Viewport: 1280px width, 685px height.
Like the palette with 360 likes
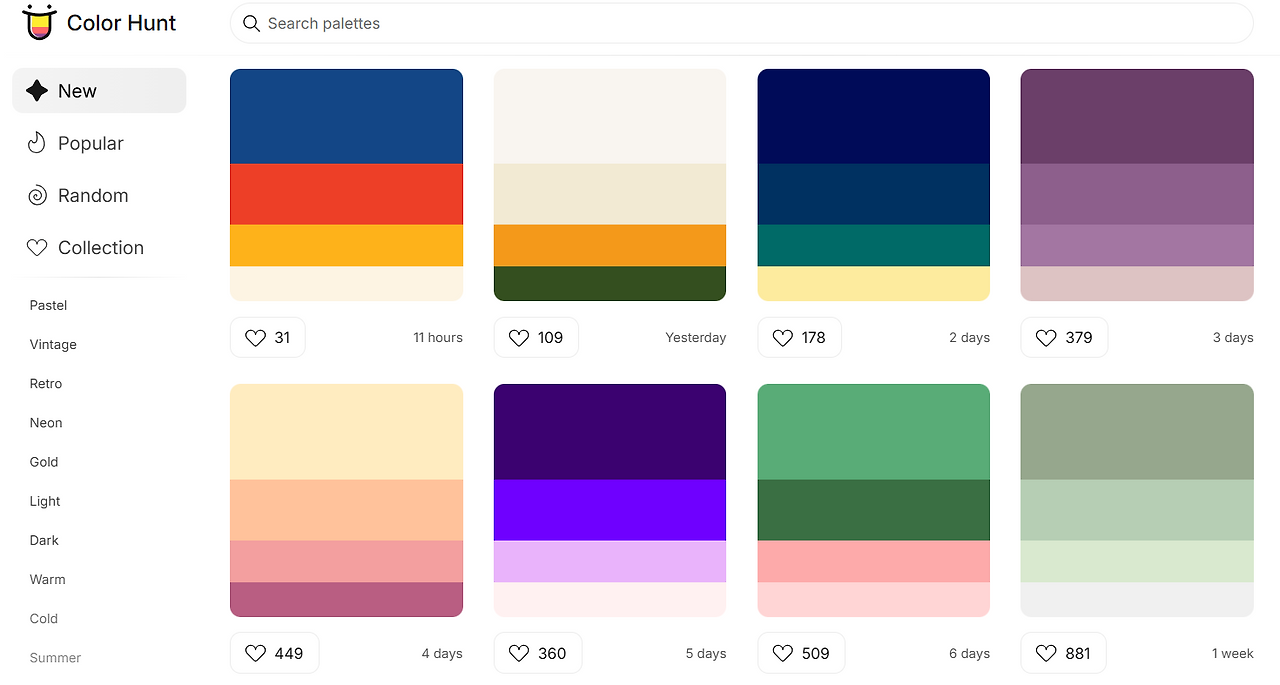(518, 652)
